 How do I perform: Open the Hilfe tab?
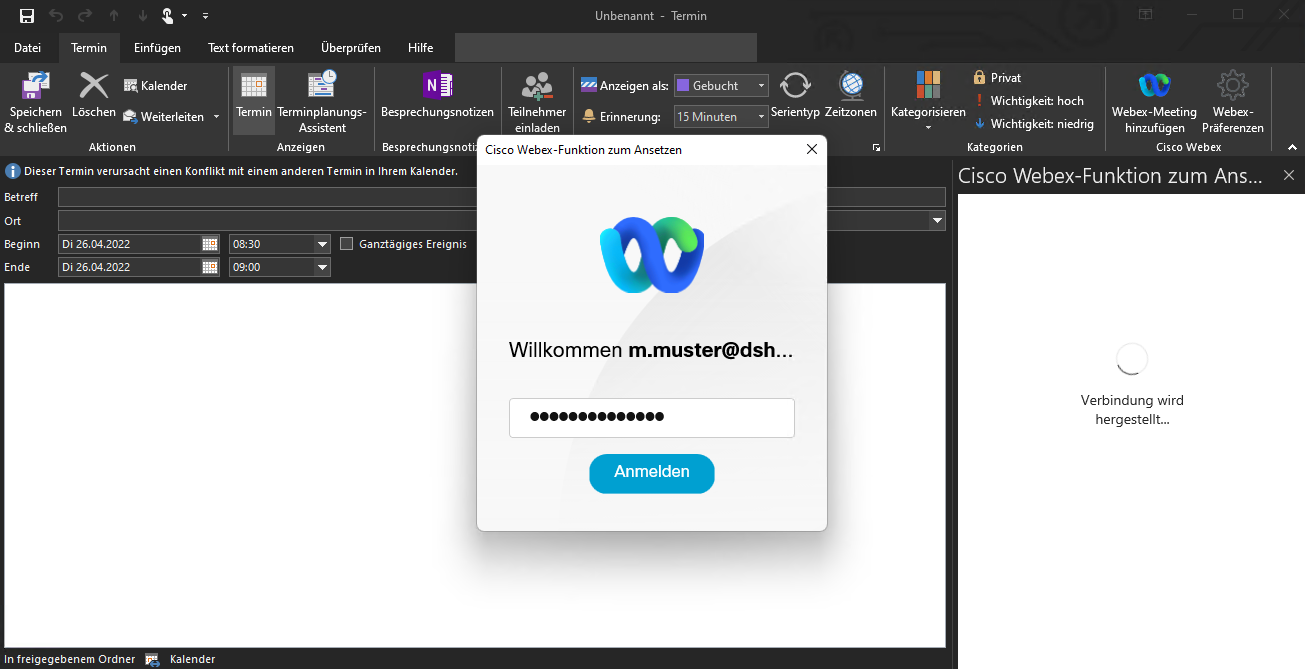[421, 48]
